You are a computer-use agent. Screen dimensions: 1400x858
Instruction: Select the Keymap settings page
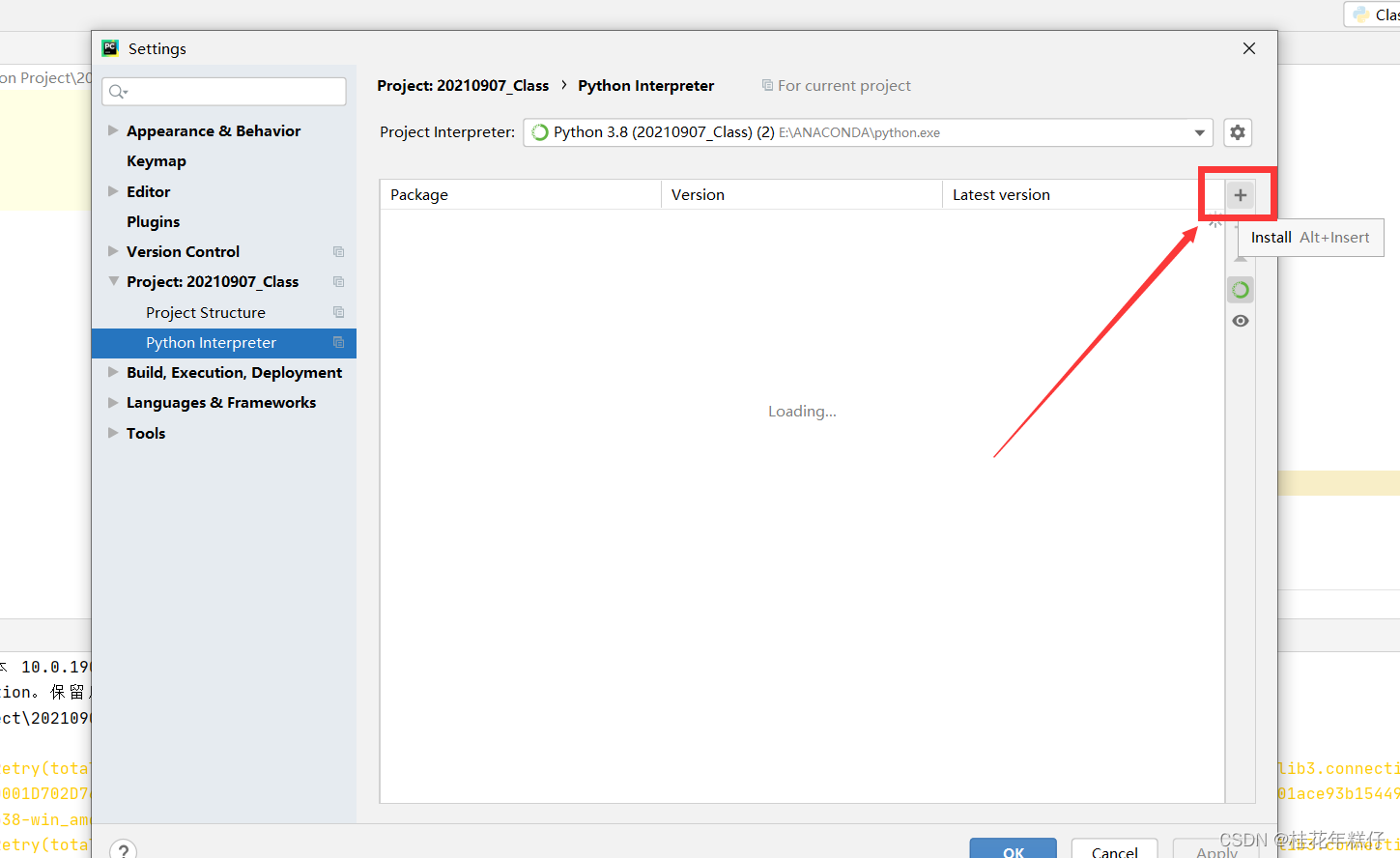[x=156, y=161]
